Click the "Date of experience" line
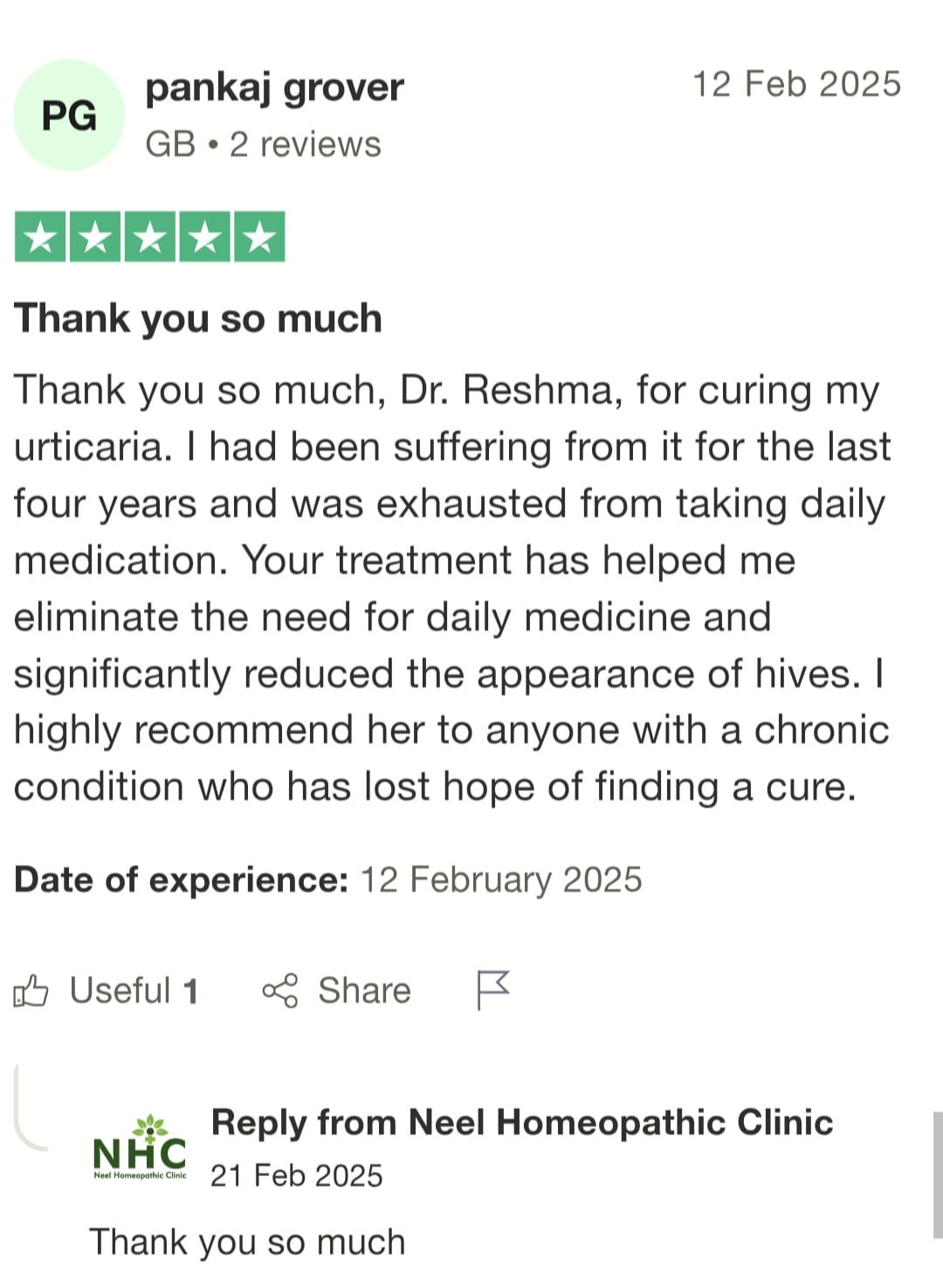 coord(327,880)
